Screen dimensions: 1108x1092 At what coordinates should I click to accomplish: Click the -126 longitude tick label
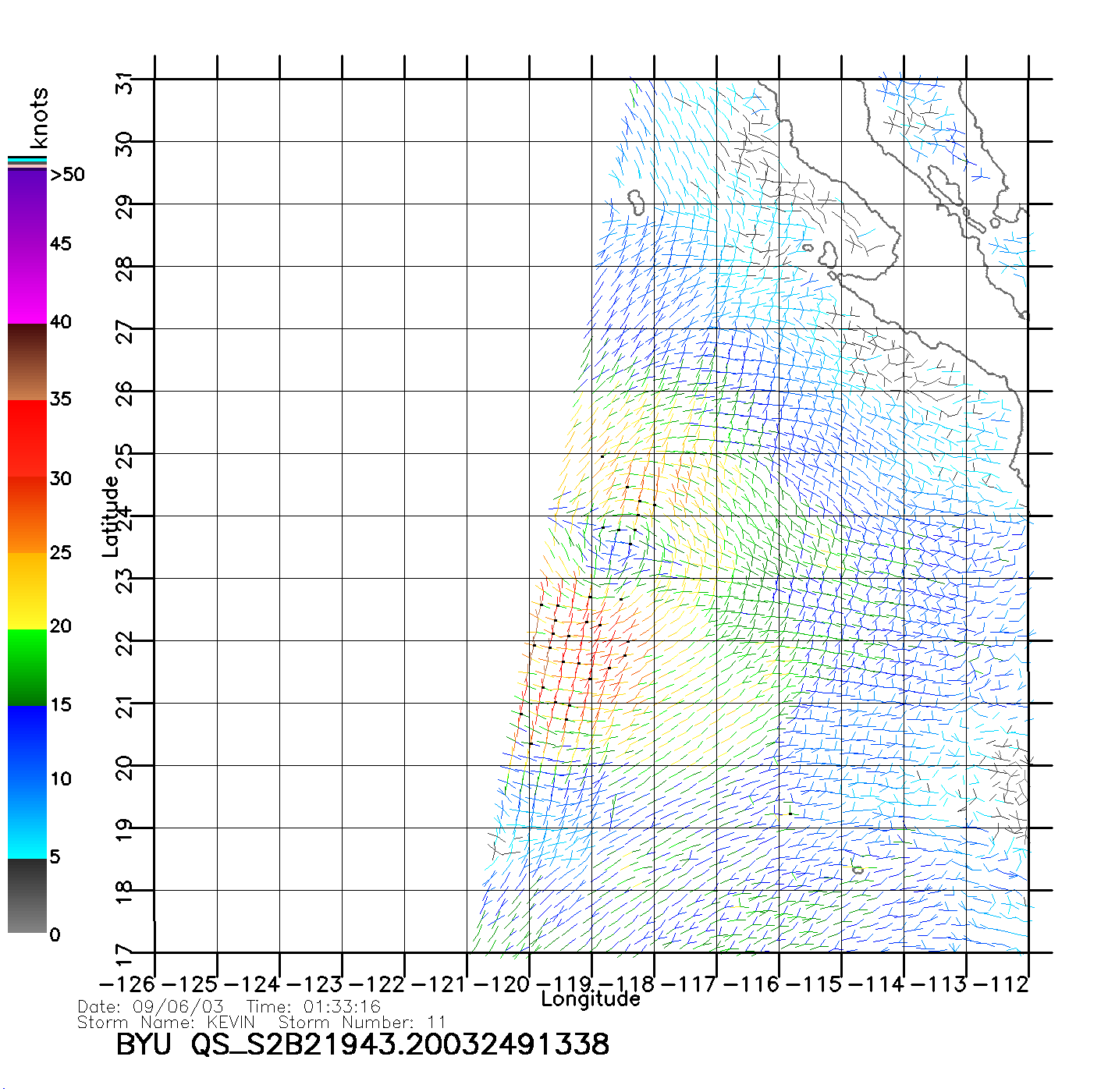(x=127, y=984)
